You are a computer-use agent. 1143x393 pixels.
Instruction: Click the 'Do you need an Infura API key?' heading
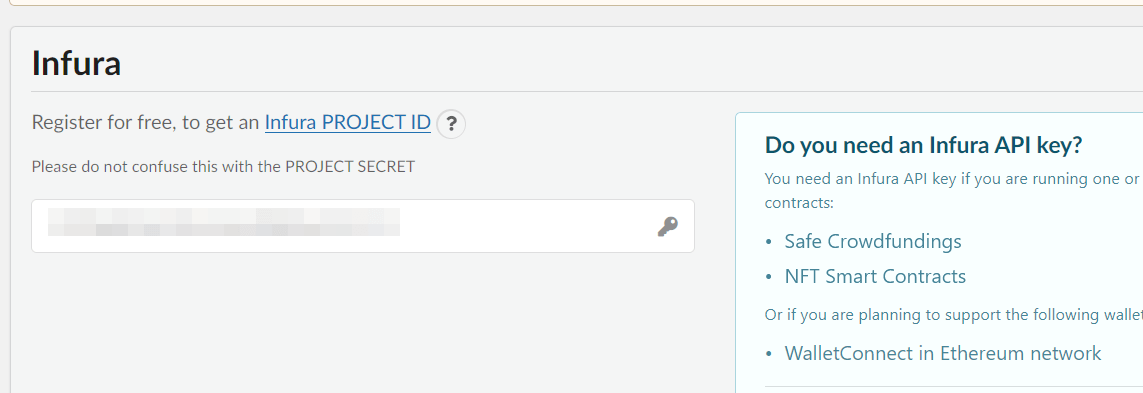(x=924, y=145)
